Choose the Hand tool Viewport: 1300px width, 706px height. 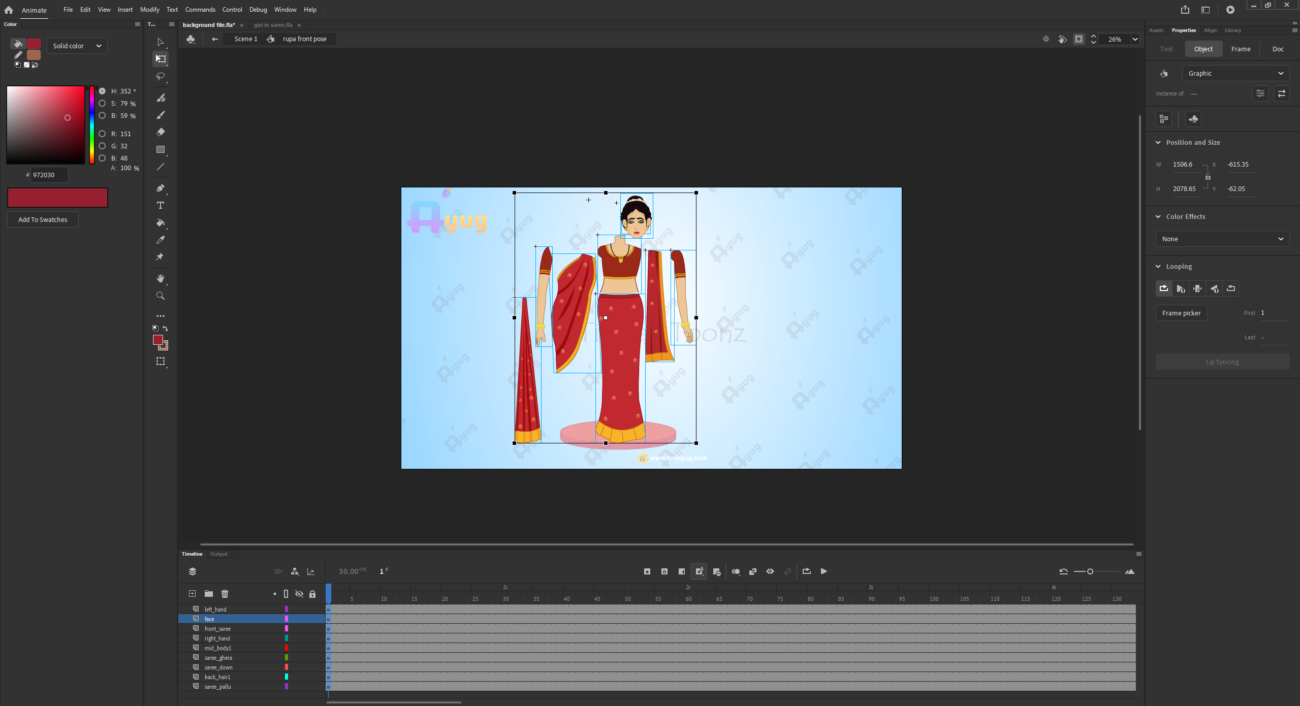[160, 278]
